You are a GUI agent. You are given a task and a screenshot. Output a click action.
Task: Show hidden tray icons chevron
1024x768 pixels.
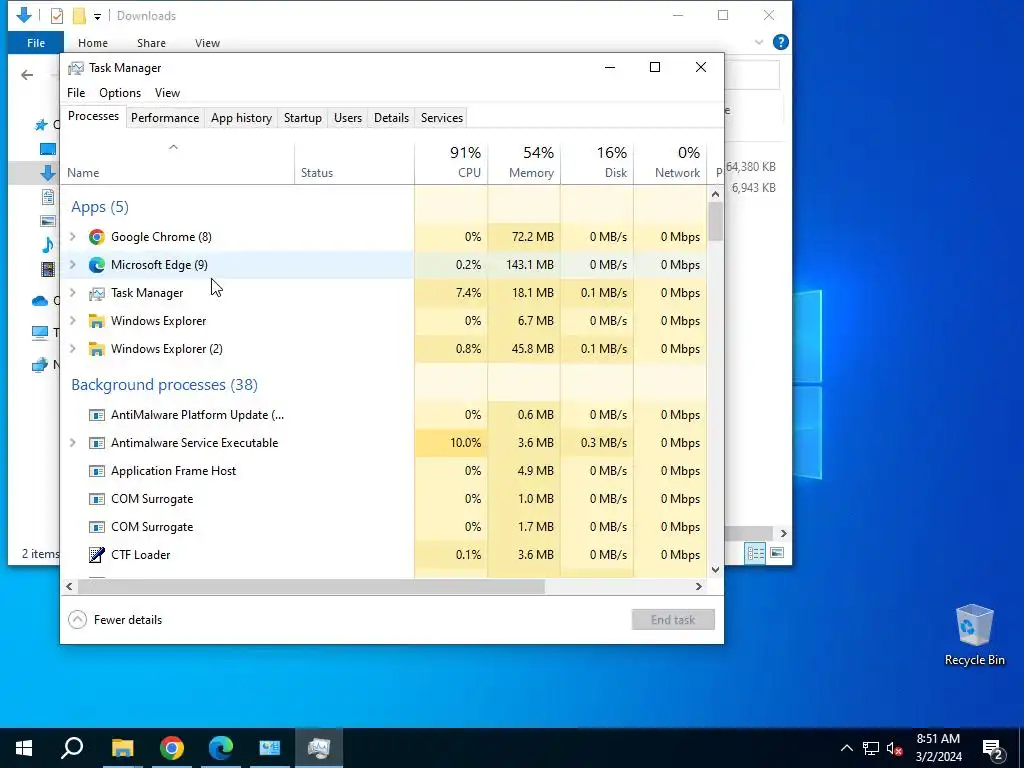[x=846, y=748]
